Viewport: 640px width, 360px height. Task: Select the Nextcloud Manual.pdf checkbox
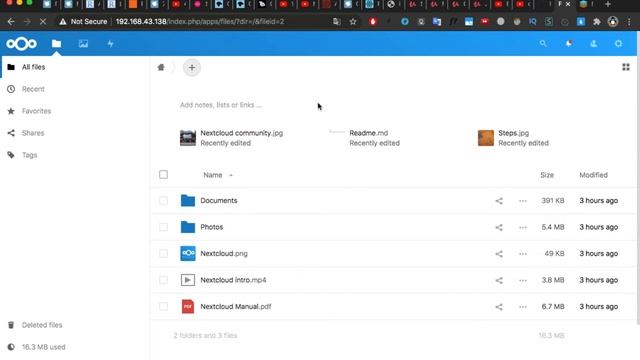click(x=163, y=307)
